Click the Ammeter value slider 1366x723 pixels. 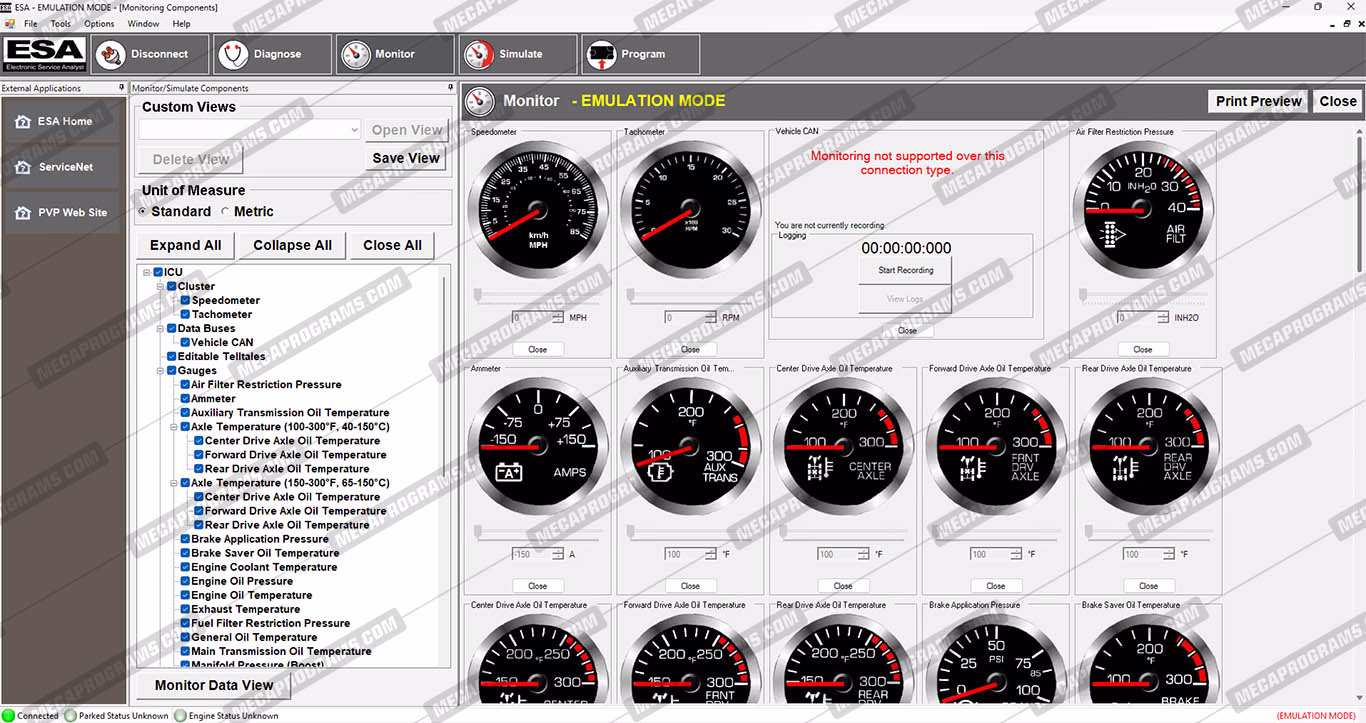(x=537, y=531)
